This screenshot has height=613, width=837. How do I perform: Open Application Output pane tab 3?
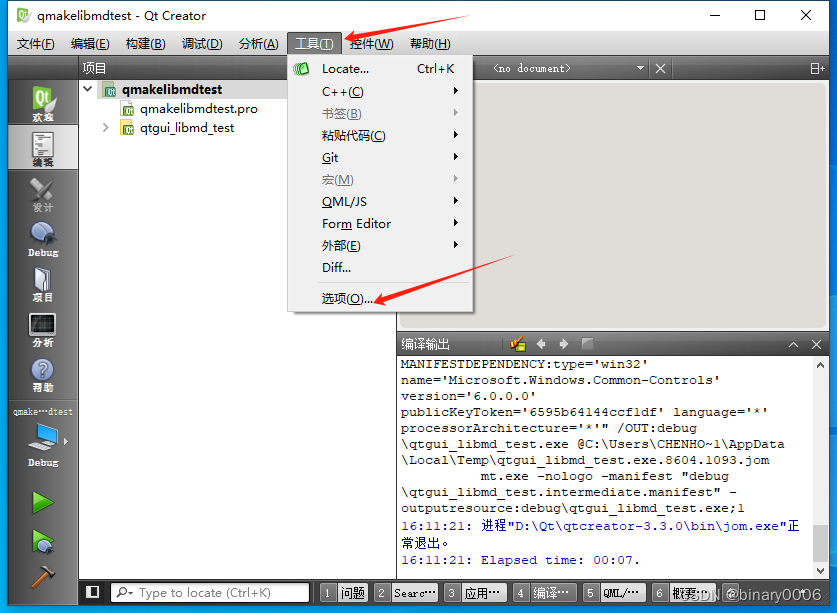(x=475, y=592)
